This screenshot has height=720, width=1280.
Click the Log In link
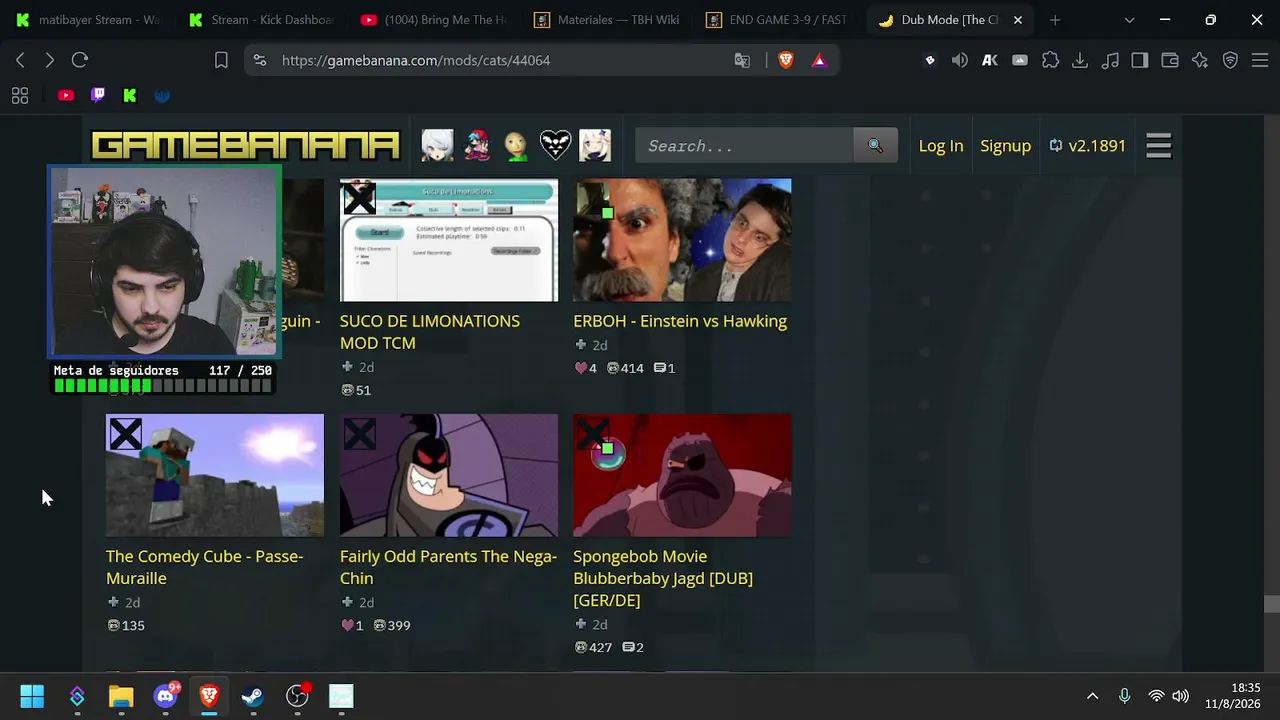(941, 146)
